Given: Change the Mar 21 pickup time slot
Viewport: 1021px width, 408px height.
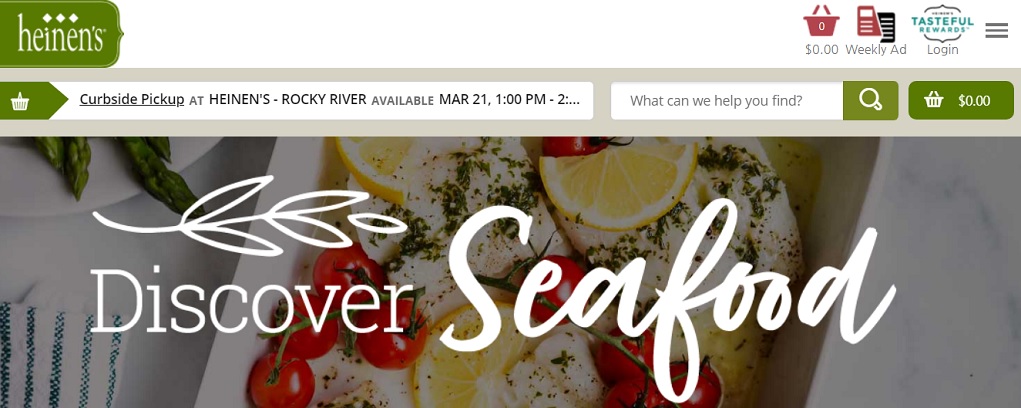Looking at the screenshot, I should tap(509, 100).
